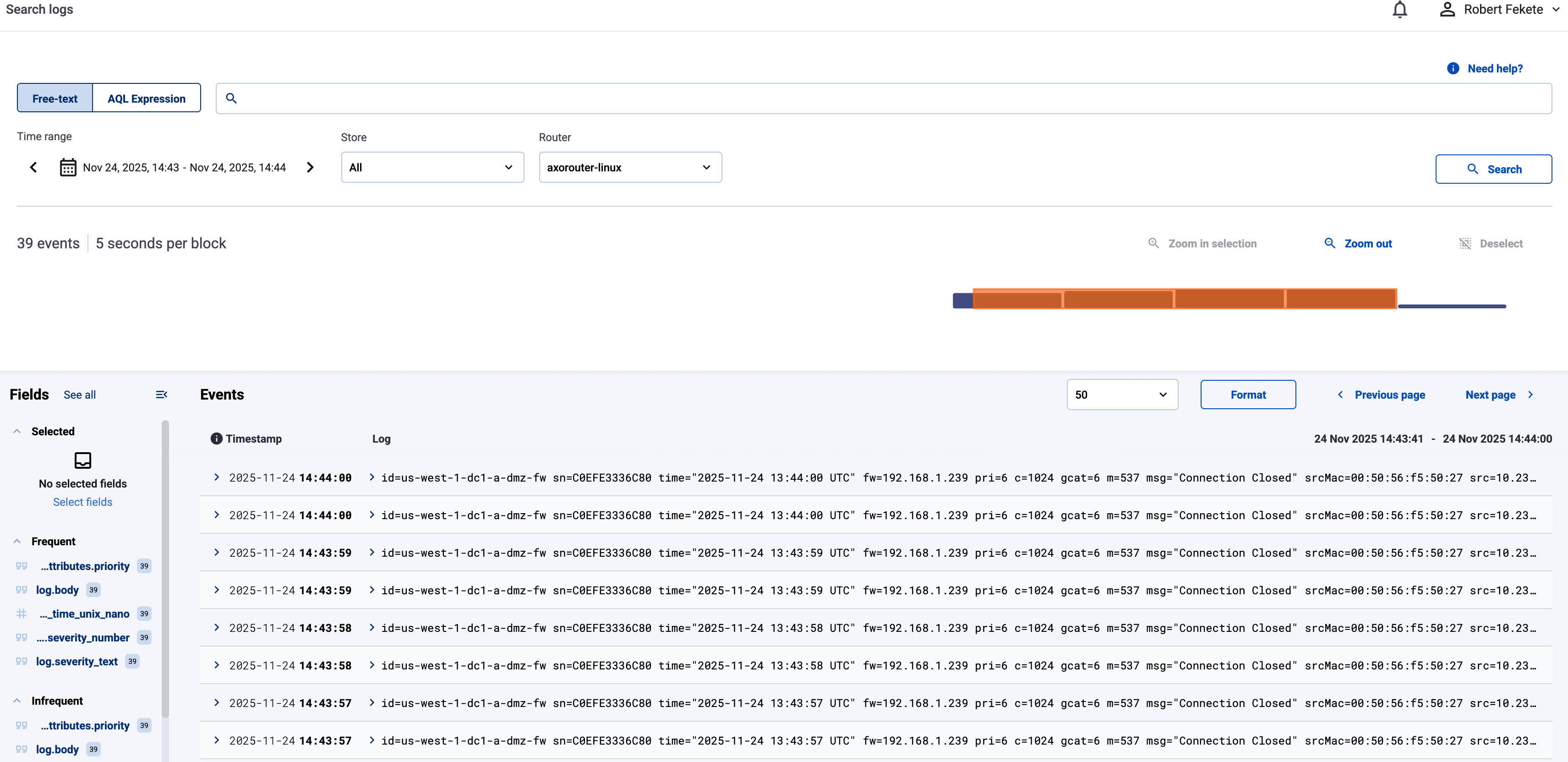Change the page size dropdown from 50
This screenshot has width=1568, height=762.
1122,395
